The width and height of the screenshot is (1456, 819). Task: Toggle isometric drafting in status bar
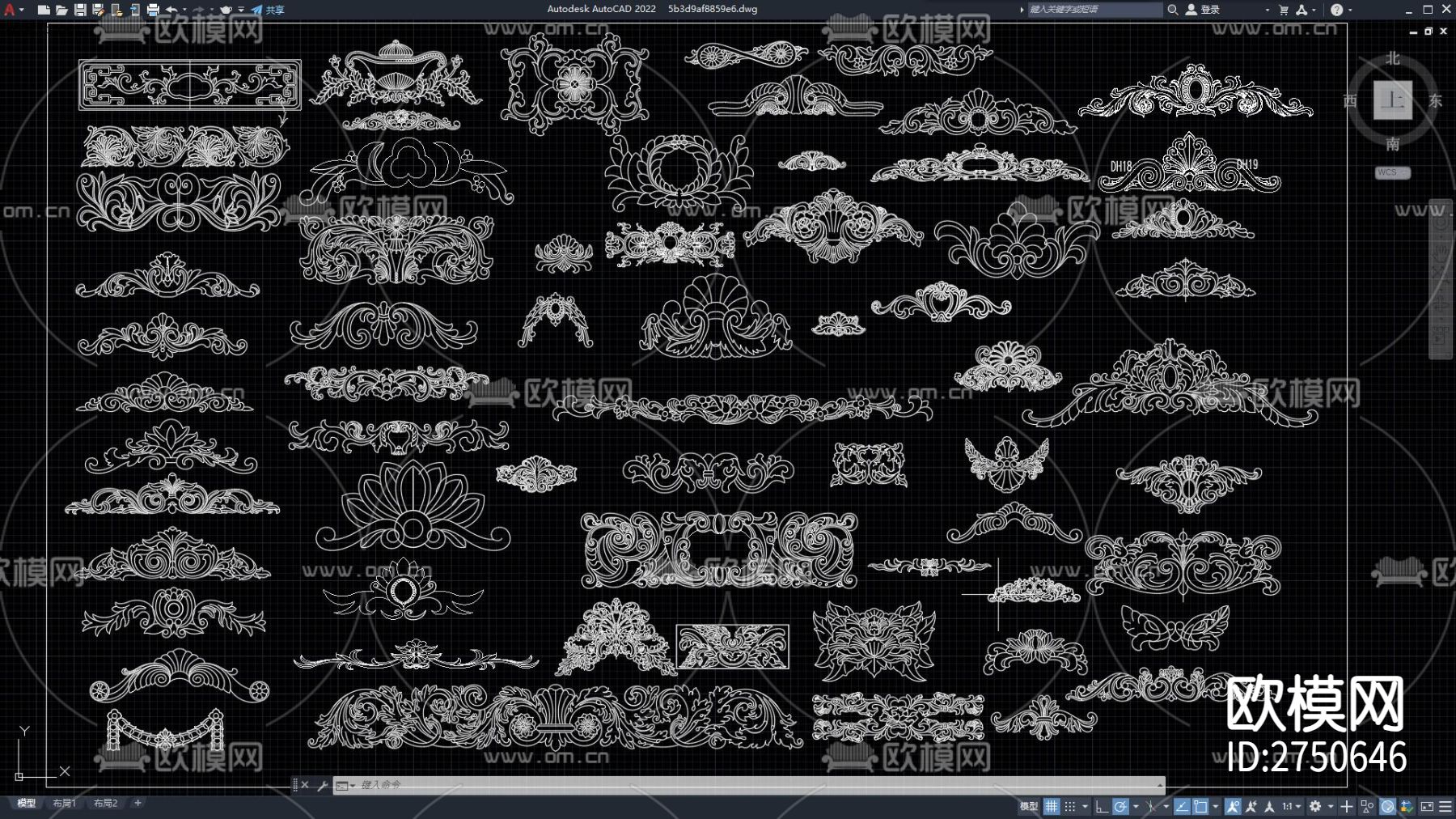pos(1151,807)
